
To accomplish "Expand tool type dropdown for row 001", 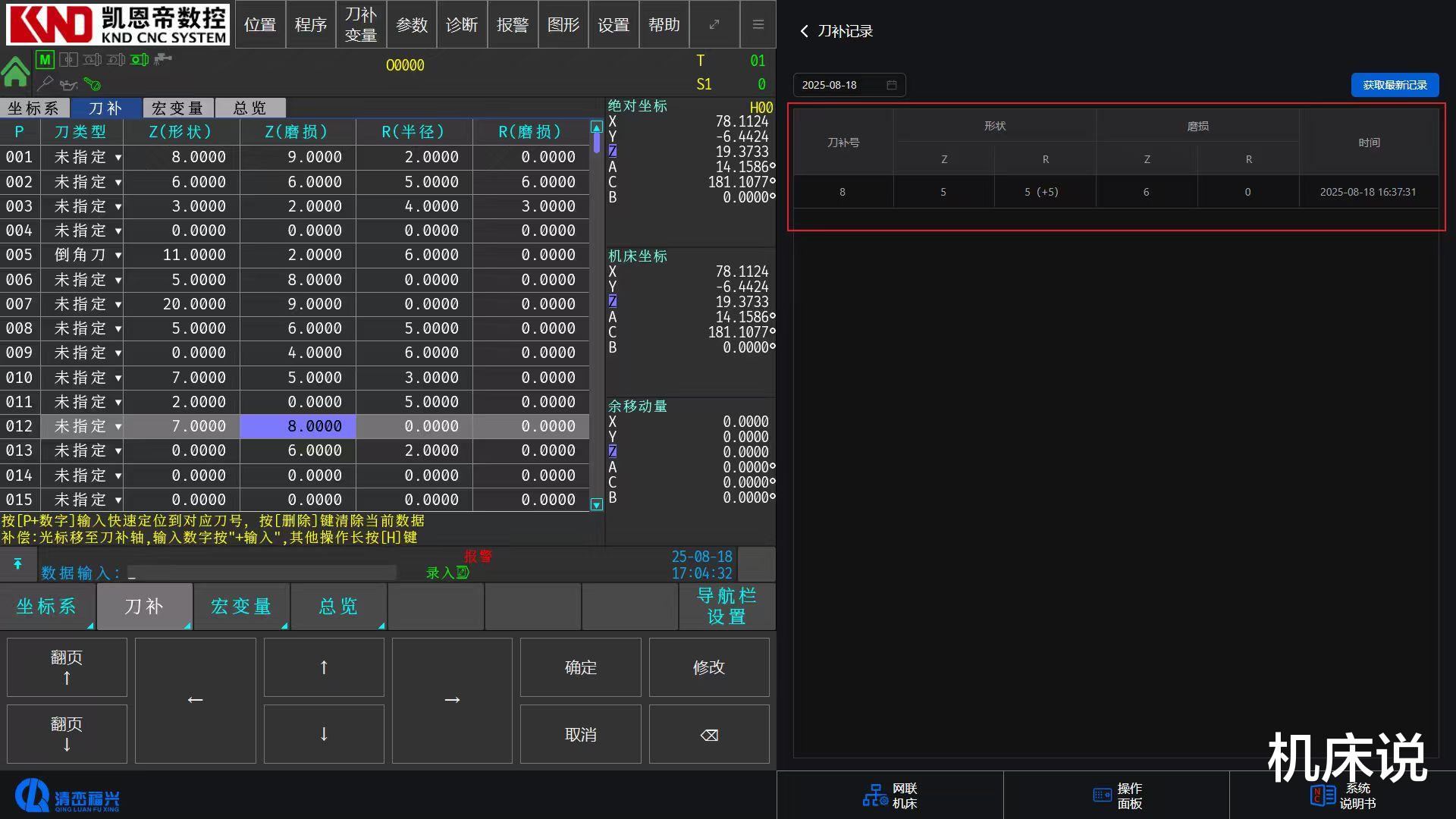I will [118, 158].
